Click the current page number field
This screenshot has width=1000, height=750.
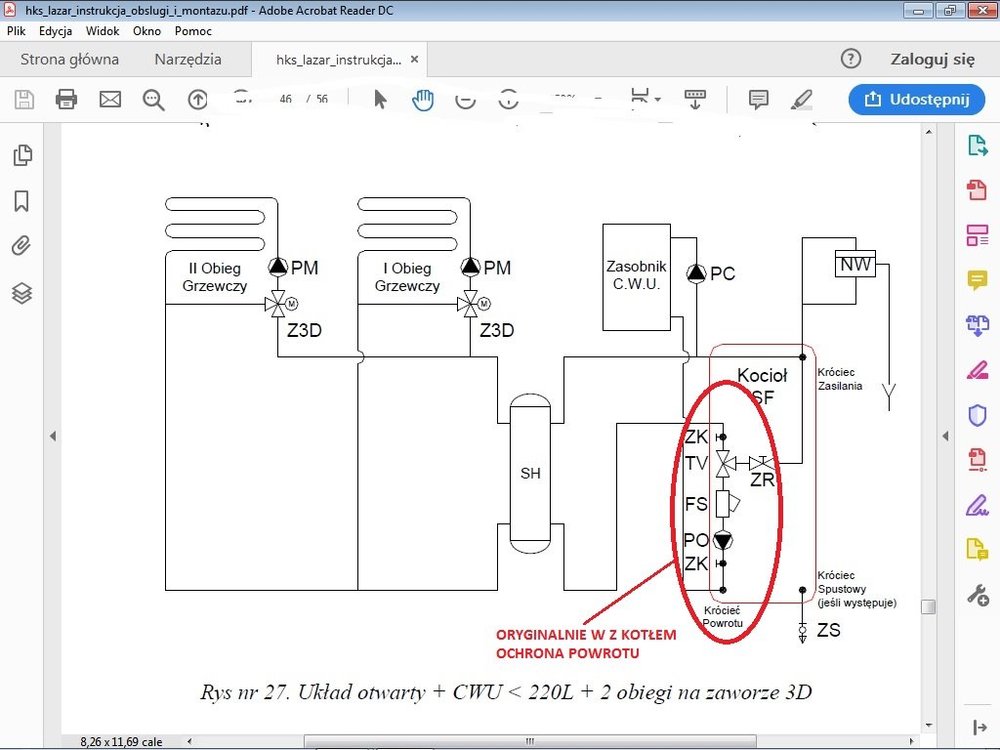pyautogui.click(x=285, y=99)
